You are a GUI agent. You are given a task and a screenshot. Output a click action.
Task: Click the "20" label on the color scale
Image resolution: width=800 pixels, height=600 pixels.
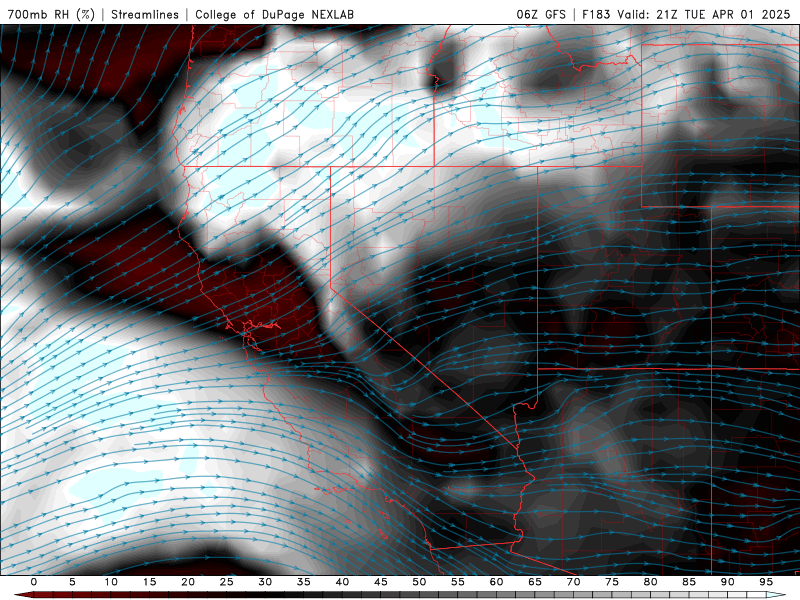188,582
